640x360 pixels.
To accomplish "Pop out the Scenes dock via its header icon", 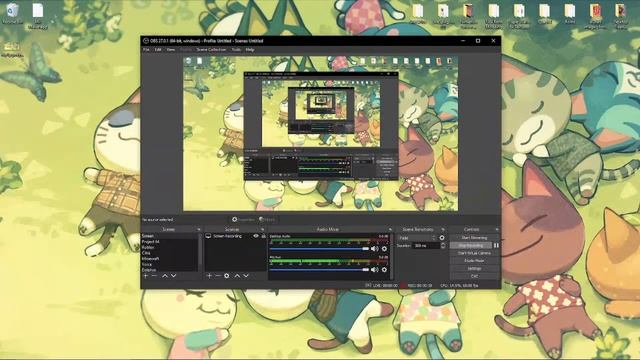I will pyautogui.click(x=199, y=229).
